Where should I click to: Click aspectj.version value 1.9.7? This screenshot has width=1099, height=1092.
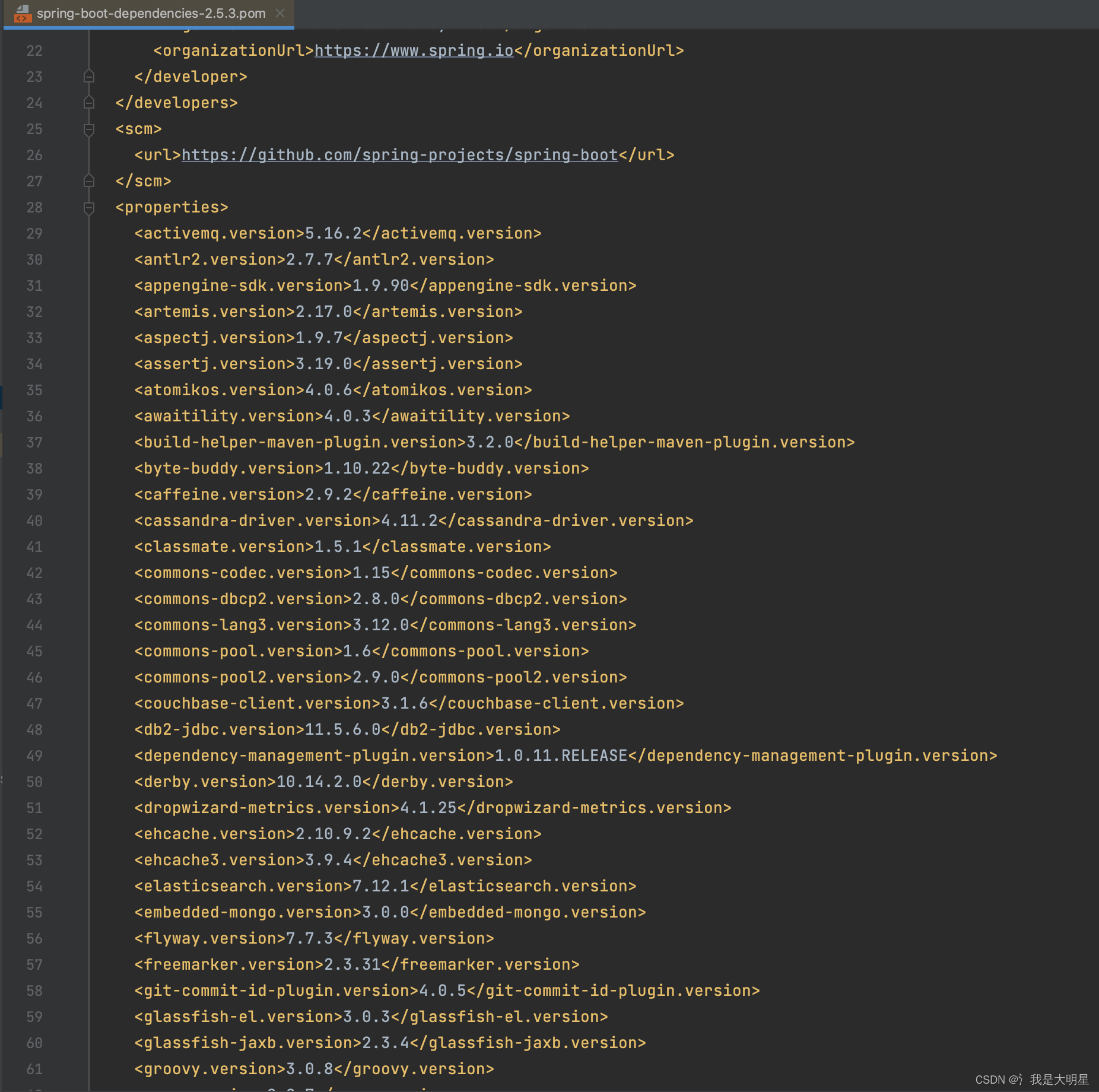click(319, 338)
